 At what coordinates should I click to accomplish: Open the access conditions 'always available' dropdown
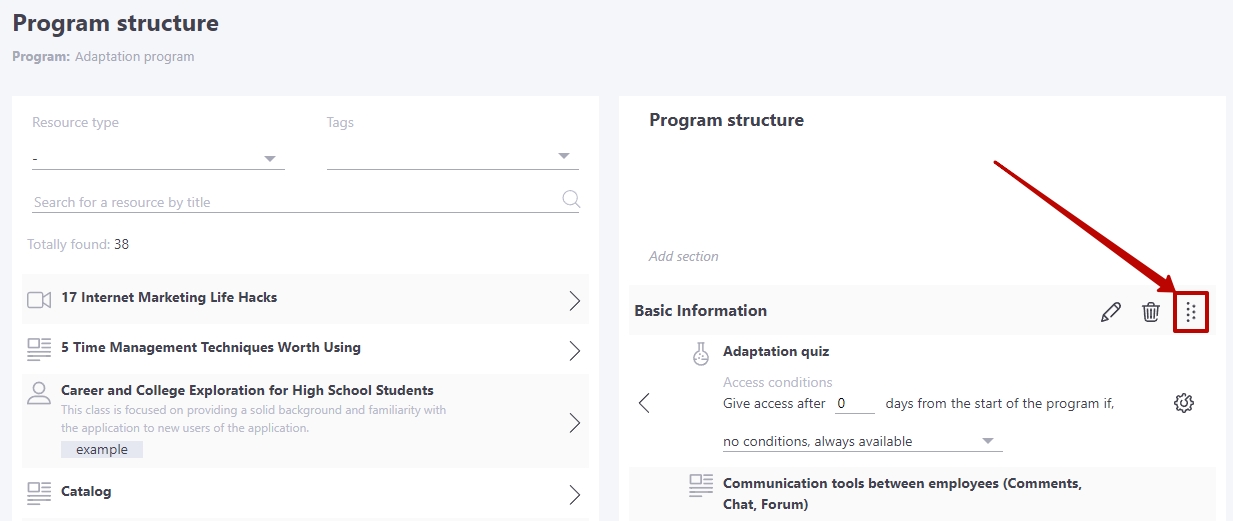(862, 441)
